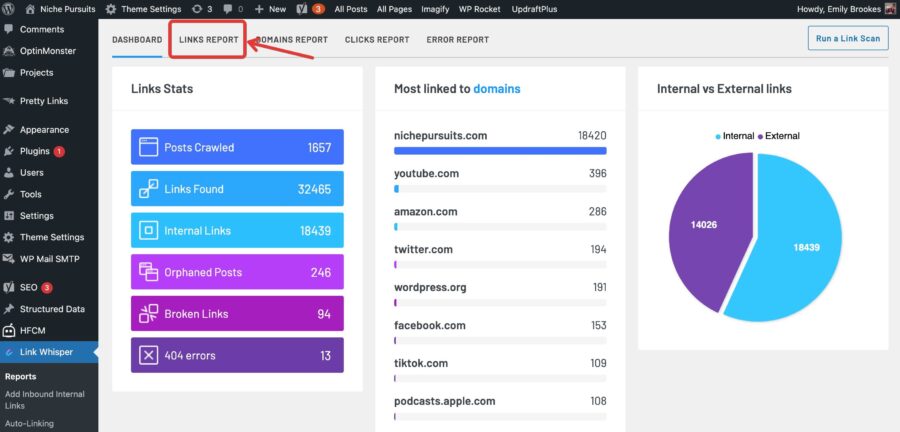900x432 pixels.
Task: Click the Links Found stat card
Action: coord(237,189)
